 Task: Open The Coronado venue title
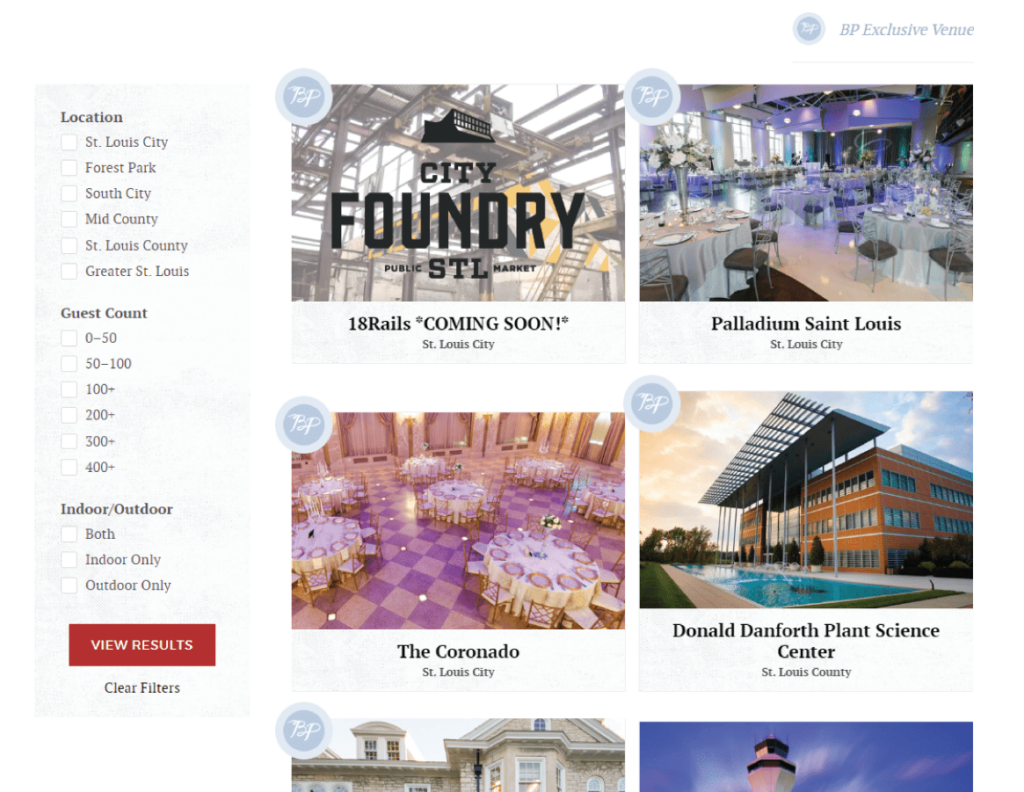(458, 652)
